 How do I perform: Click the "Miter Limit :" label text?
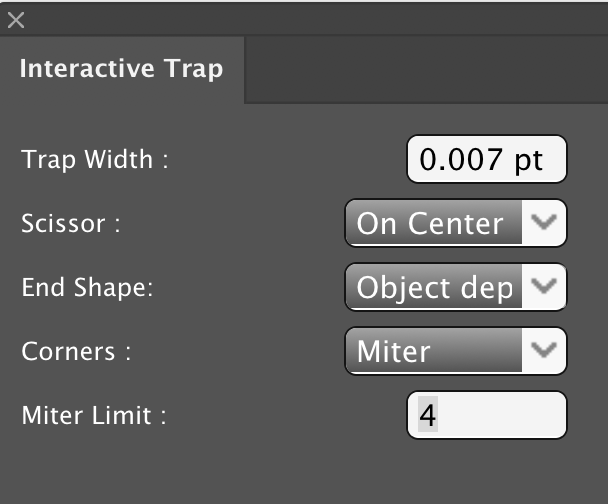[x=93, y=416]
